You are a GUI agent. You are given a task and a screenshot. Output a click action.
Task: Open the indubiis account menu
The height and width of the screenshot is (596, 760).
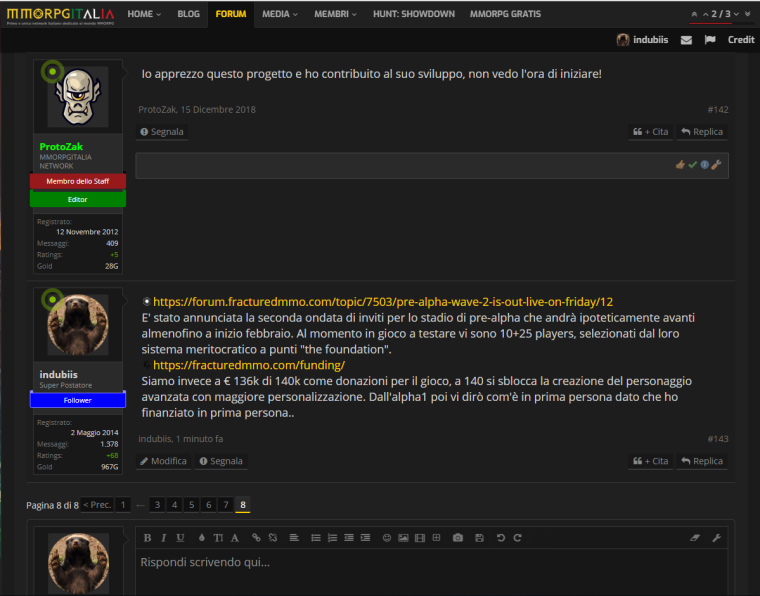[x=642, y=40]
